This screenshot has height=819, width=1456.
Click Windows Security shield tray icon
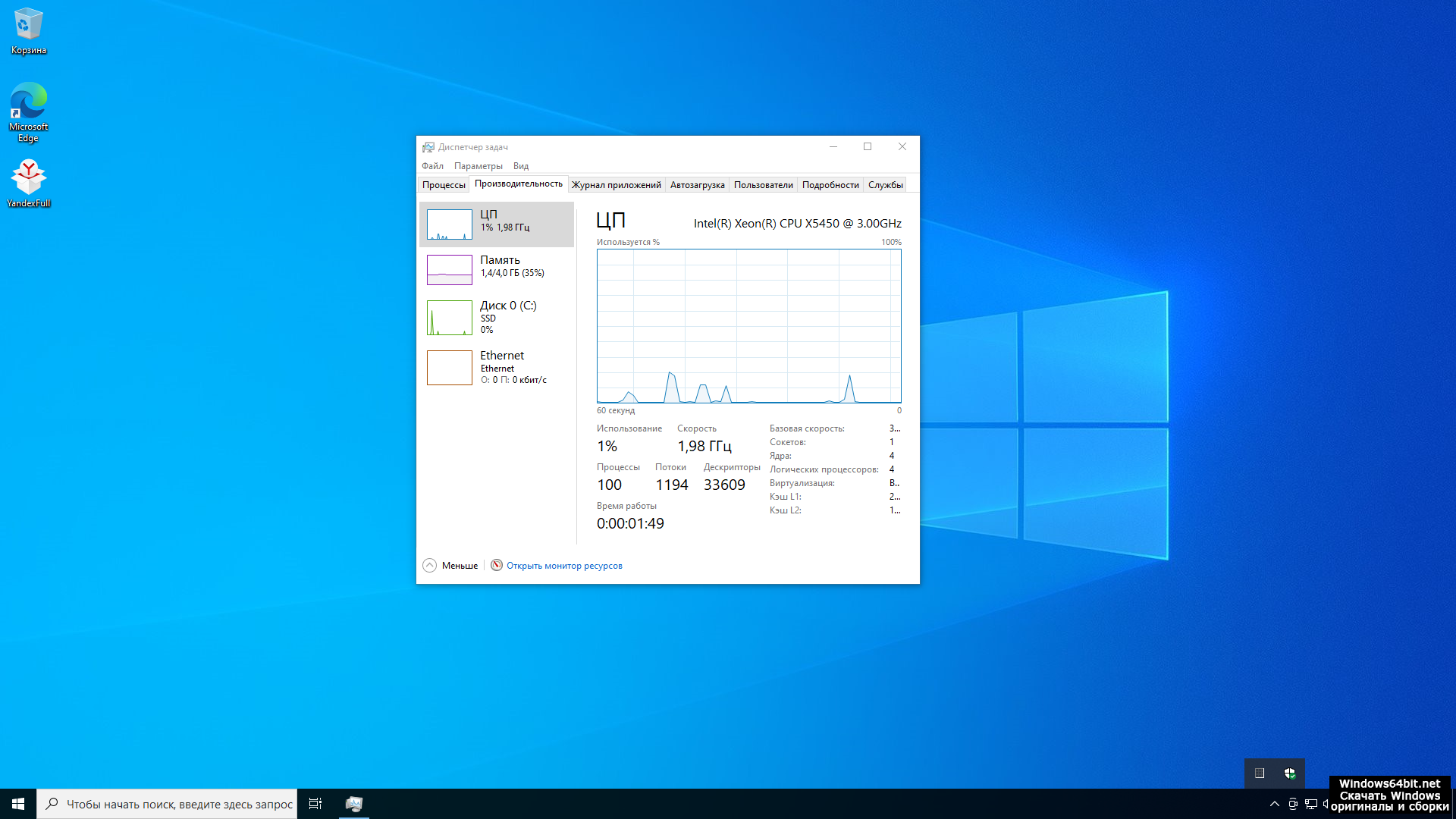coord(1289,773)
